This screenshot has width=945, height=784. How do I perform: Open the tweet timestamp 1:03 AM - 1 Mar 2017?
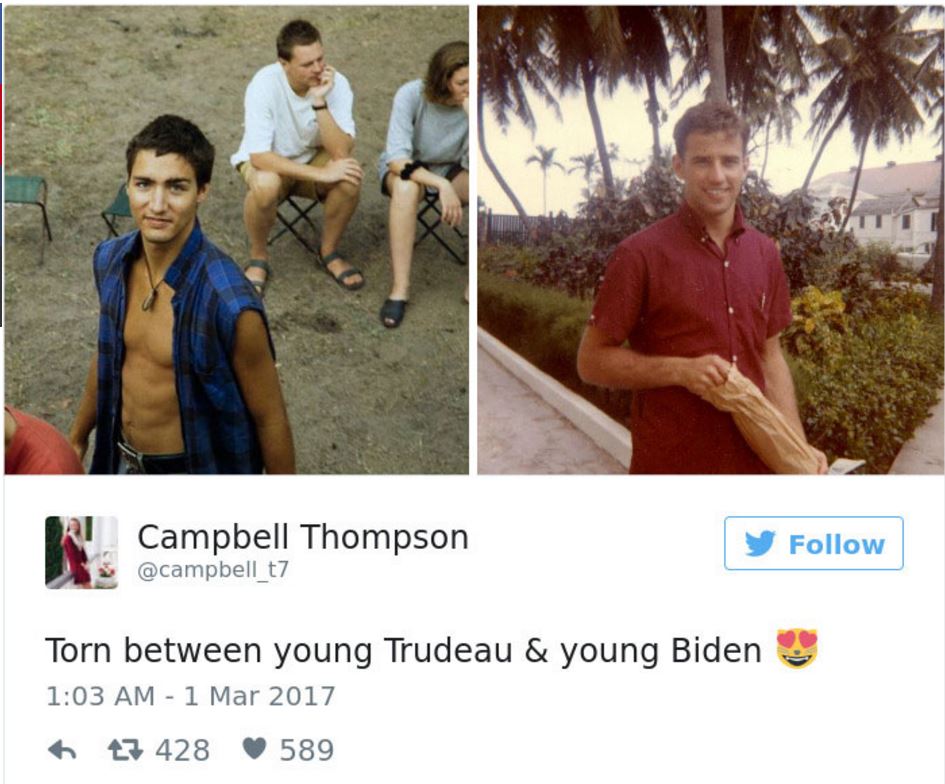[x=190, y=696]
